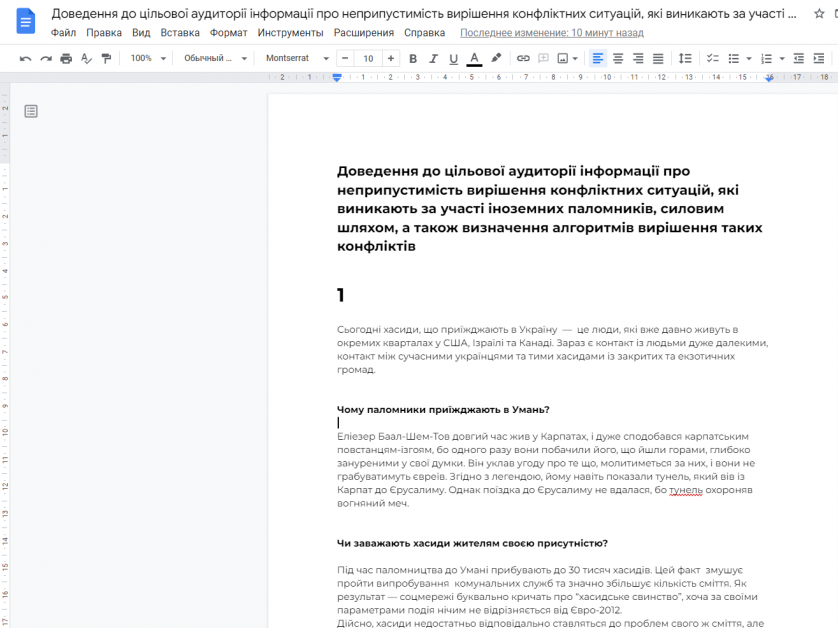Click the Undo arrow icon
Image resolution: width=838 pixels, height=628 pixels.
pos(25,58)
